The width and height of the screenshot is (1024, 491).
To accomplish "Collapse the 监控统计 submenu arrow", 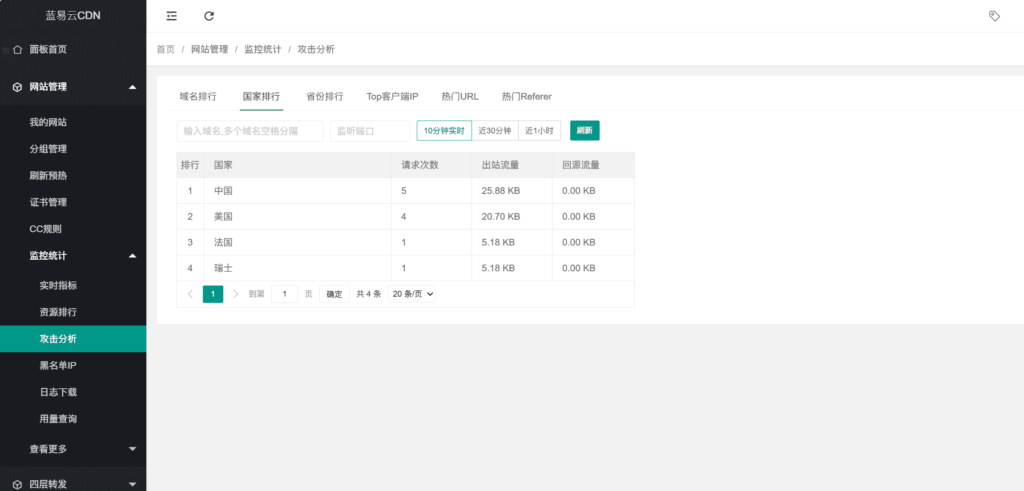I will (133, 256).
